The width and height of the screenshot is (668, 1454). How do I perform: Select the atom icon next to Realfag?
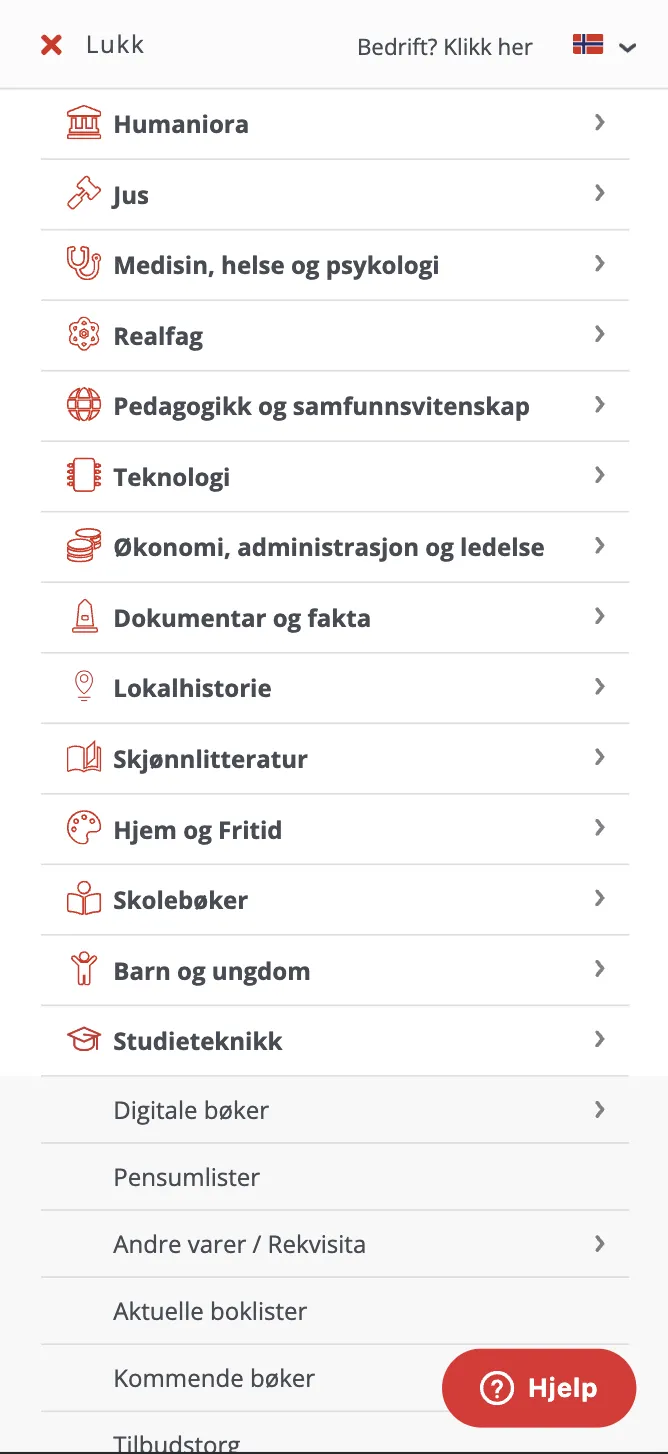84,334
